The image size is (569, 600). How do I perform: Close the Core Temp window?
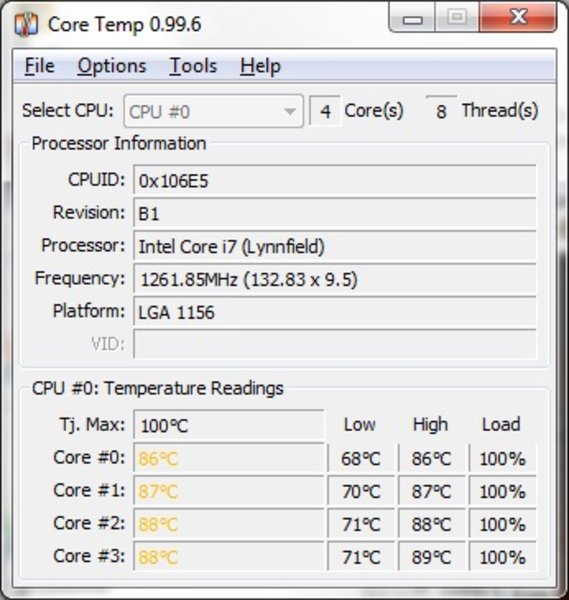[518, 18]
